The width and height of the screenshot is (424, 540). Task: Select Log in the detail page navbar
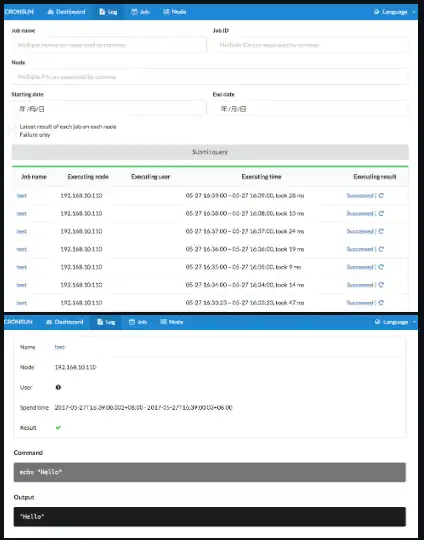106,322
